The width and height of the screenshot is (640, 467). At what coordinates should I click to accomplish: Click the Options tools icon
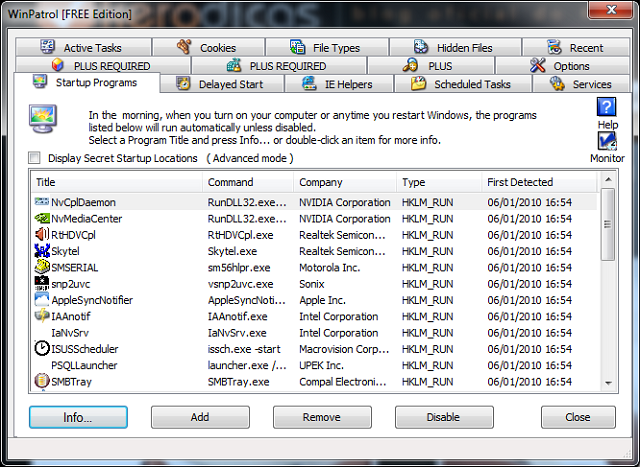pyautogui.click(x=538, y=65)
